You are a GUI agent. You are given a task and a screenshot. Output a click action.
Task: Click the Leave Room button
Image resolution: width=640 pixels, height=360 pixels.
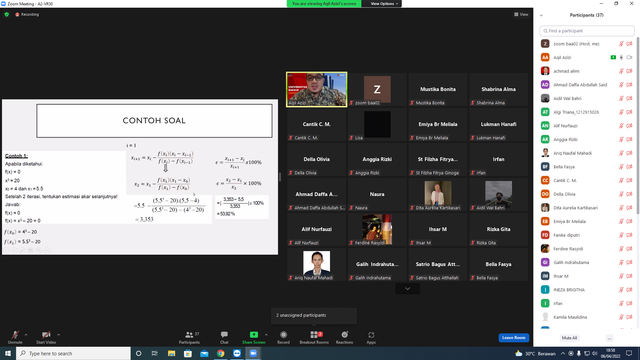click(x=513, y=338)
